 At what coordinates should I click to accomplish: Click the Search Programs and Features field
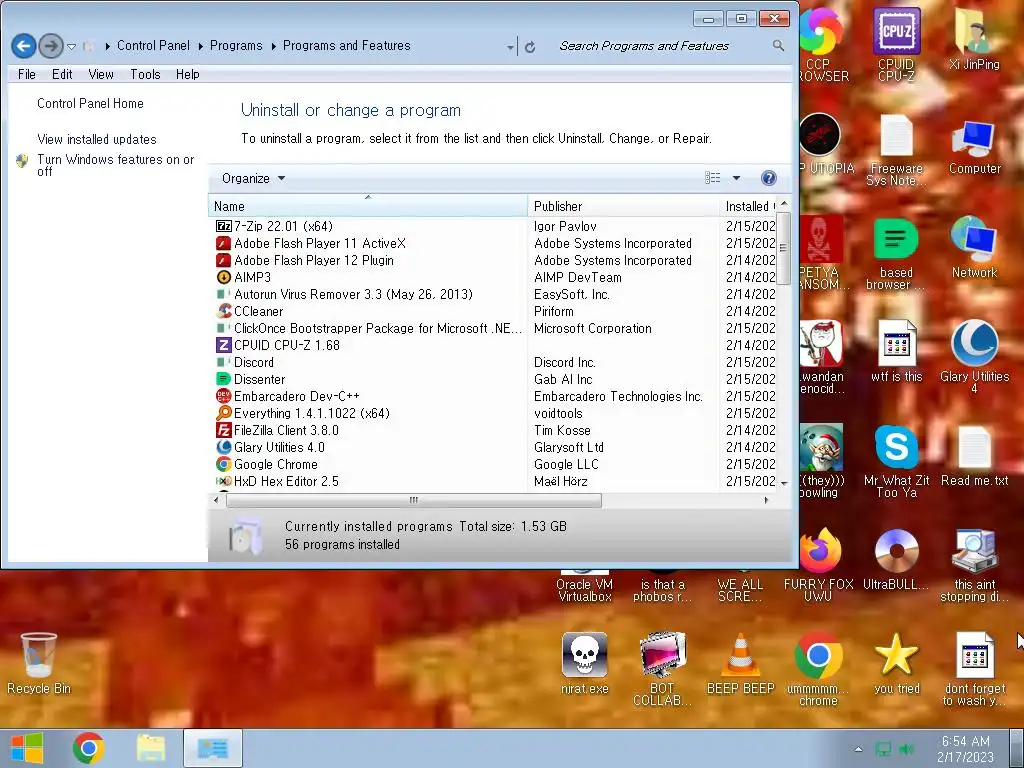click(663, 46)
